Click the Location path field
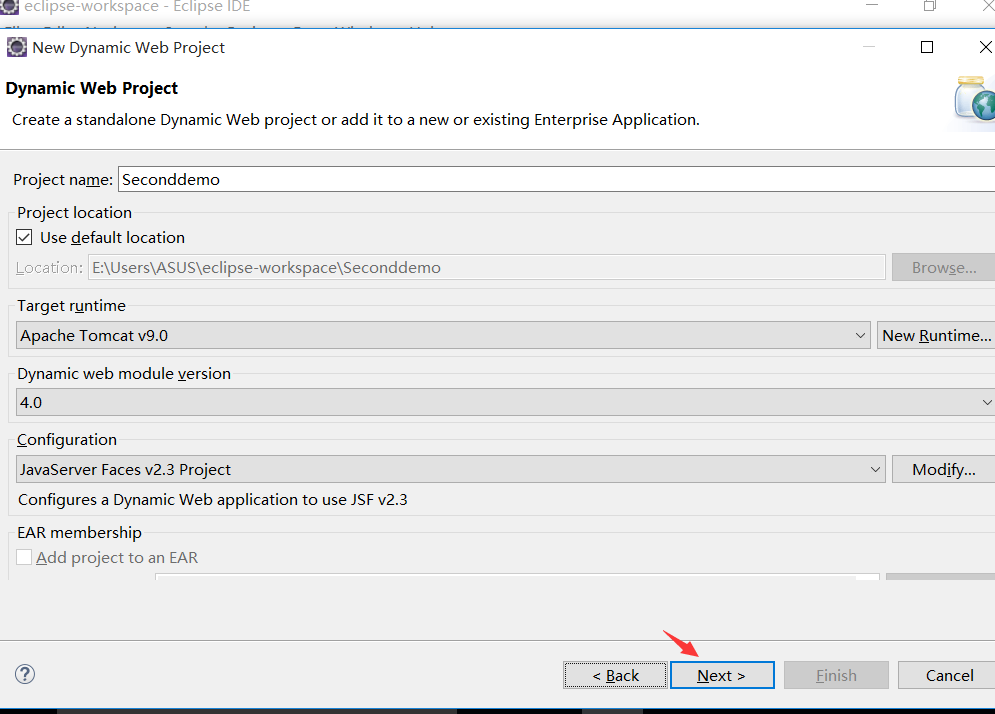This screenshot has height=714, width=995. tap(487, 267)
